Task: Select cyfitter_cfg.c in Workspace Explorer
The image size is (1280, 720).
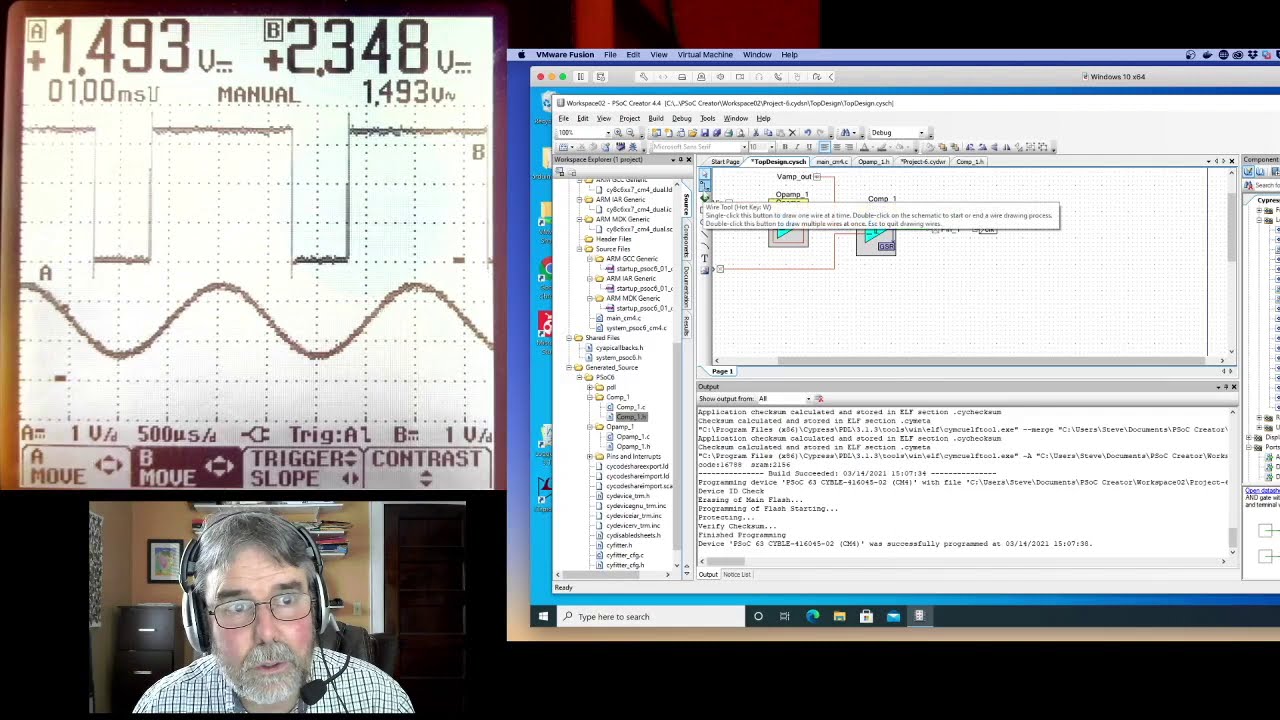Action: coord(625,555)
